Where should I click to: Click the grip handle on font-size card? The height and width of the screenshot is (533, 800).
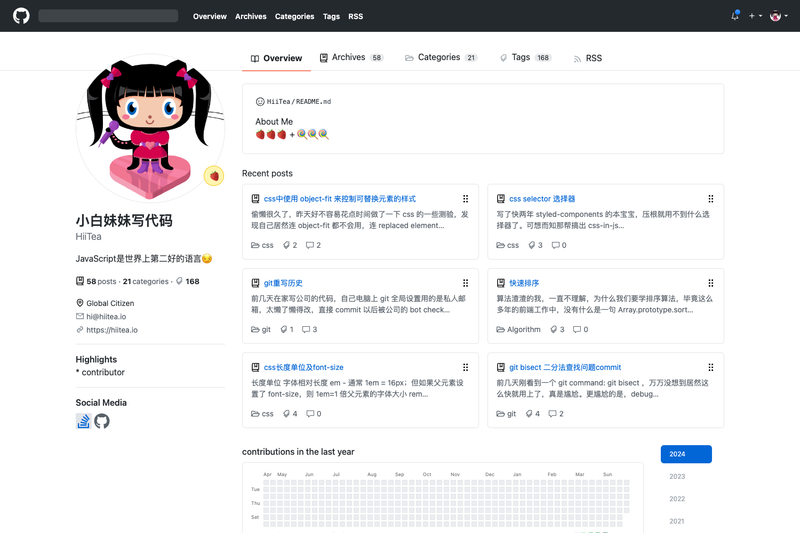(x=465, y=367)
